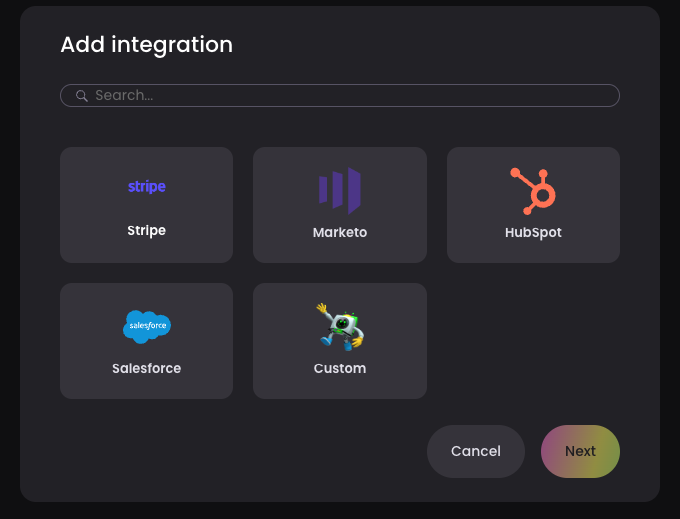This screenshot has height=519, width=680.
Task: Click the magnifying glass search icon
Action: 82,95
